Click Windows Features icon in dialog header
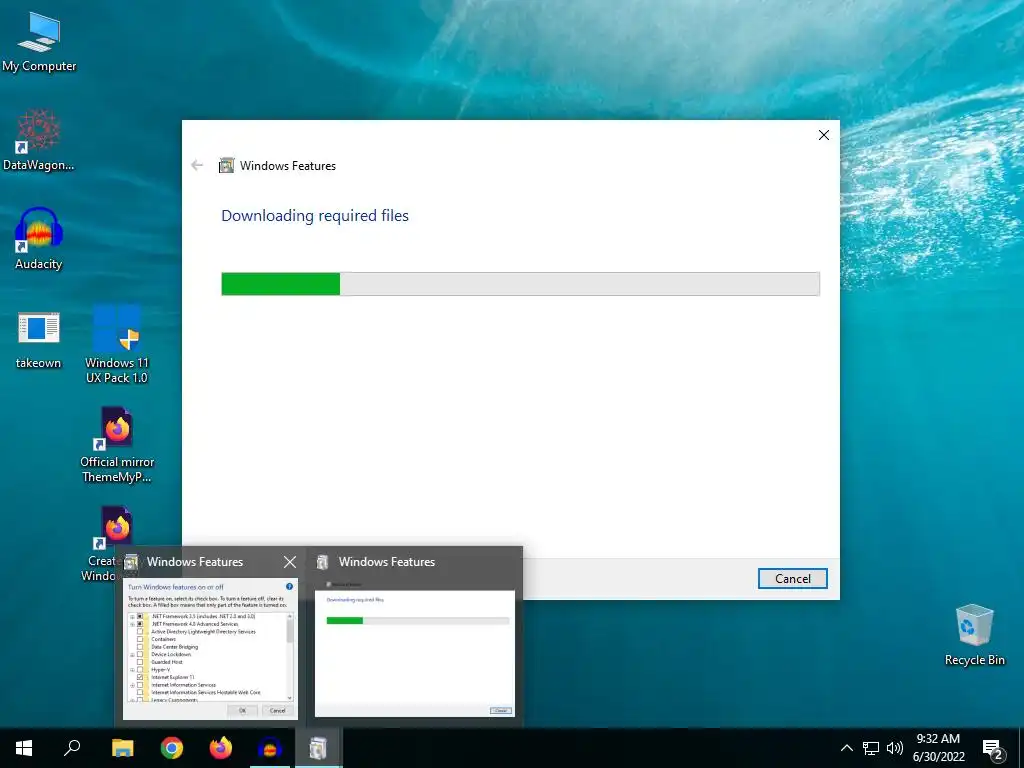This screenshot has width=1024, height=768. [226, 165]
